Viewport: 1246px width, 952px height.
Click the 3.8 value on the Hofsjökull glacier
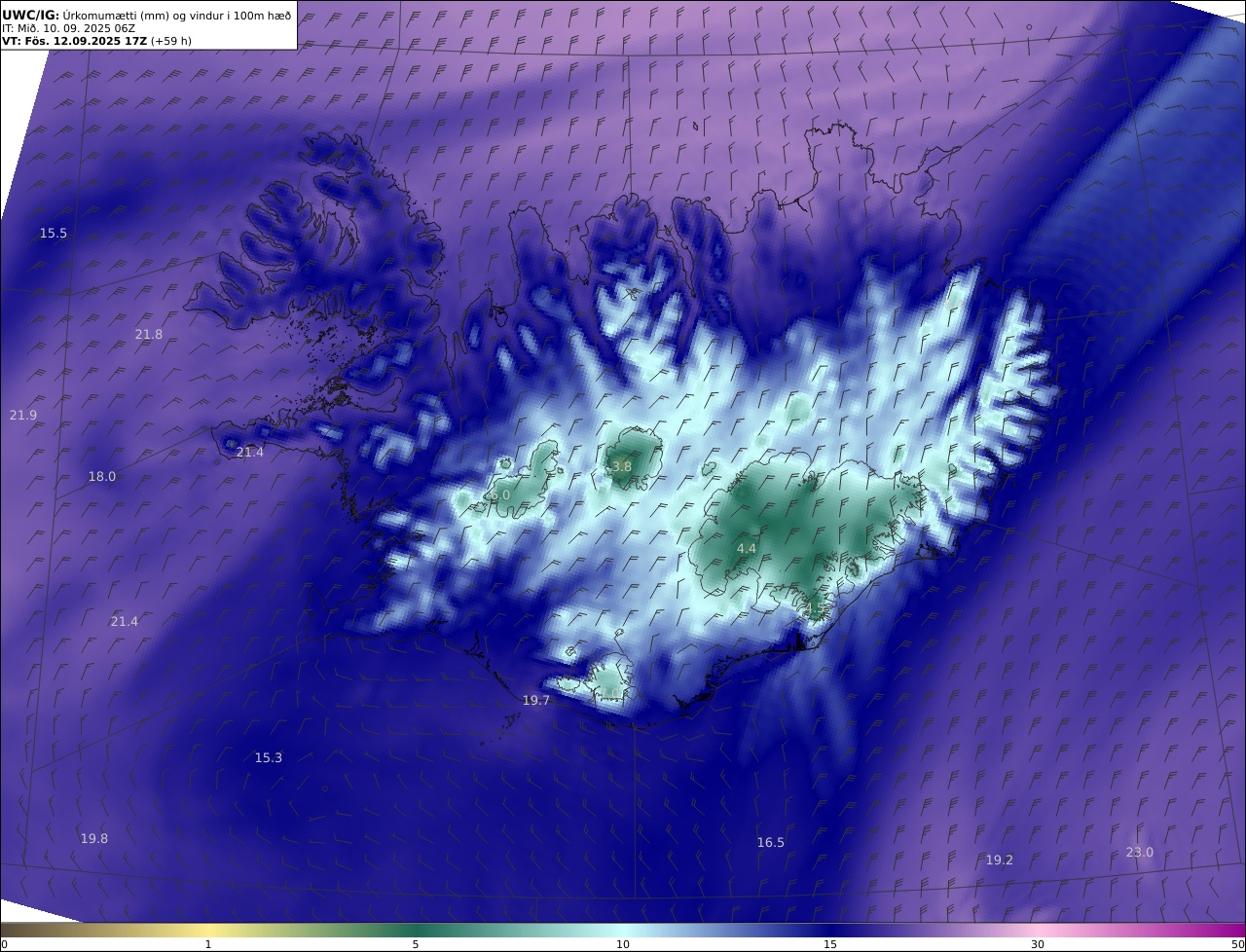pyautogui.click(x=622, y=467)
